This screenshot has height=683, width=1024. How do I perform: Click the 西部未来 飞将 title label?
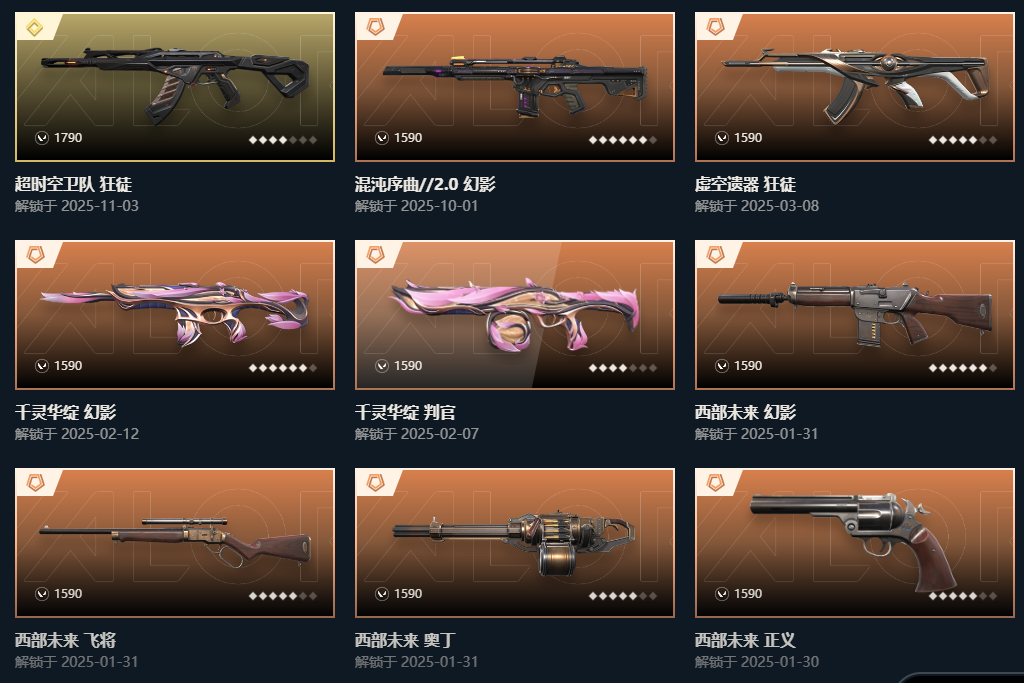click(x=66, y=640)
